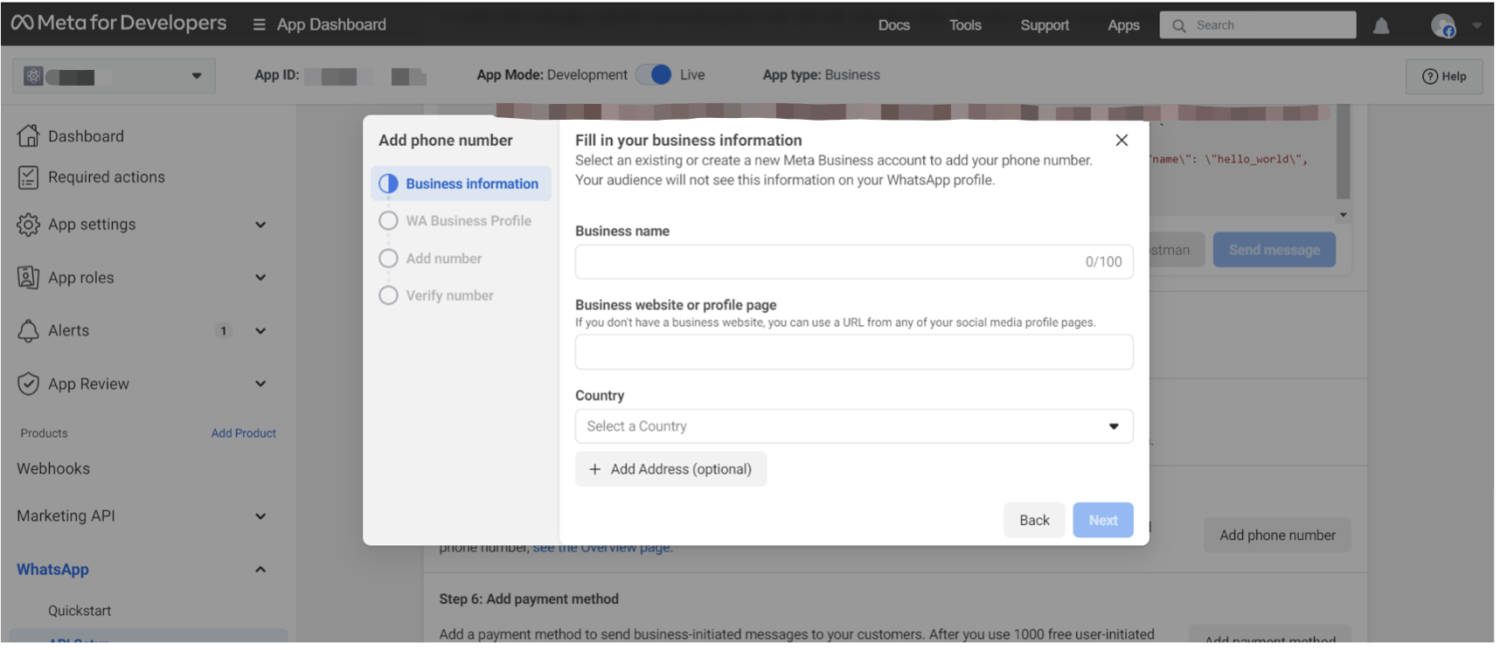Viewport: 1500px width, 650px height.
Task: Open the Tools menu in header
Action: point(965,25)
